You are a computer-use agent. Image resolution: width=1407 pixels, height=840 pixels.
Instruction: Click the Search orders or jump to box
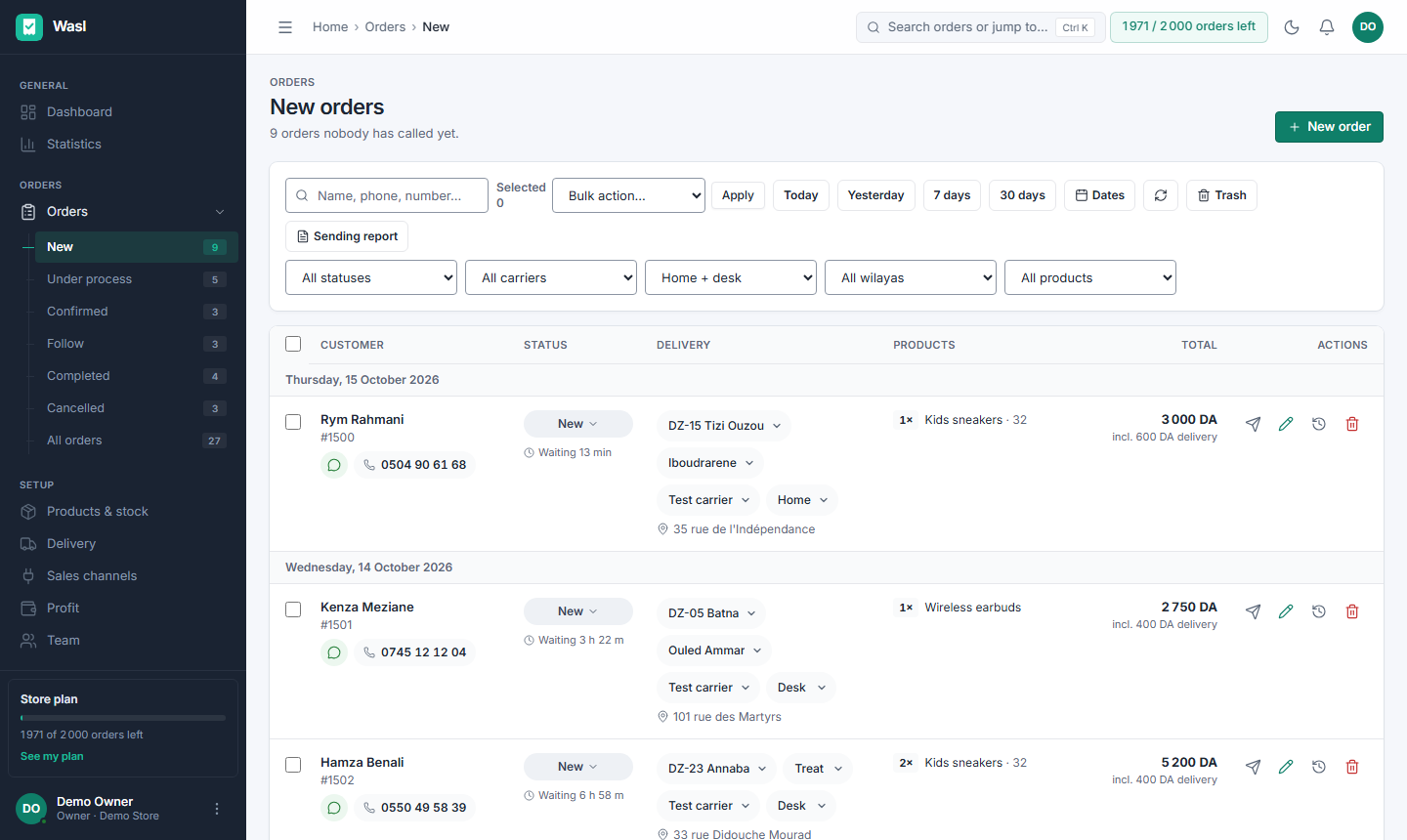(981, 27)
